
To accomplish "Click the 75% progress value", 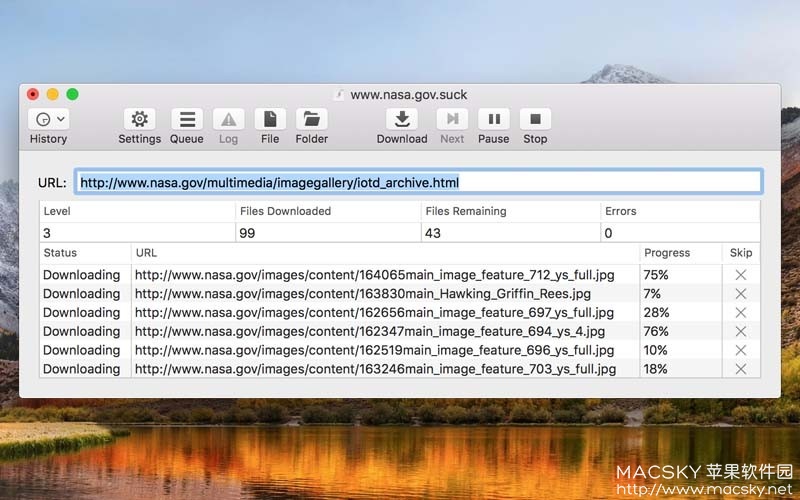I will (x=656, y=275).
